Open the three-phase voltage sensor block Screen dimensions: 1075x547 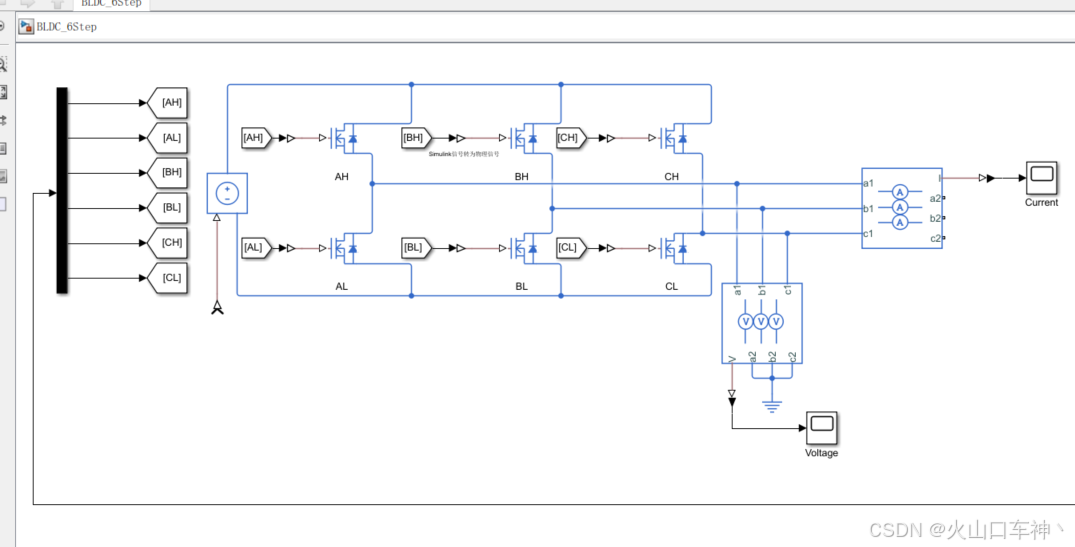click(762, 323)
